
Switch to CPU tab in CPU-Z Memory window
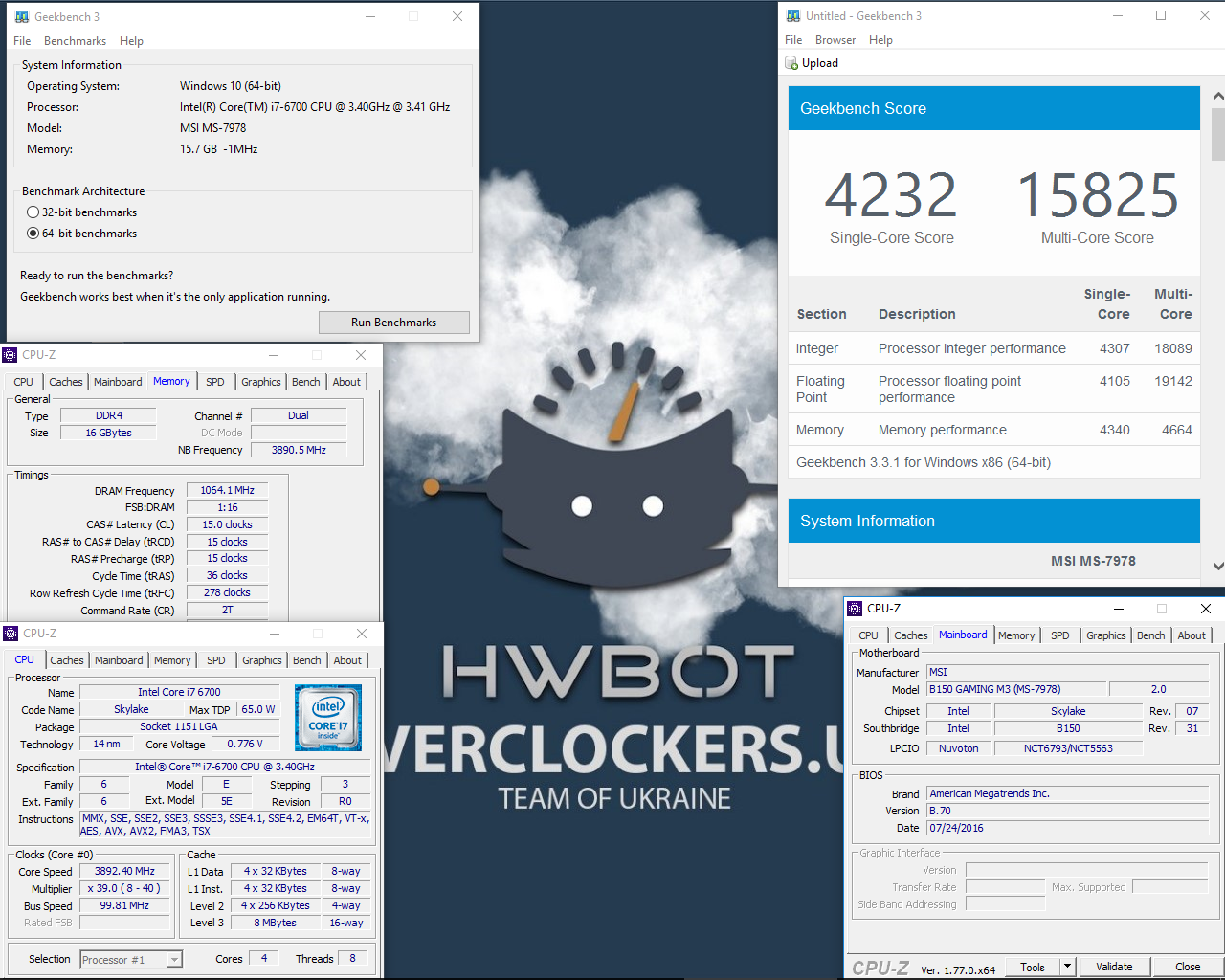24,382
